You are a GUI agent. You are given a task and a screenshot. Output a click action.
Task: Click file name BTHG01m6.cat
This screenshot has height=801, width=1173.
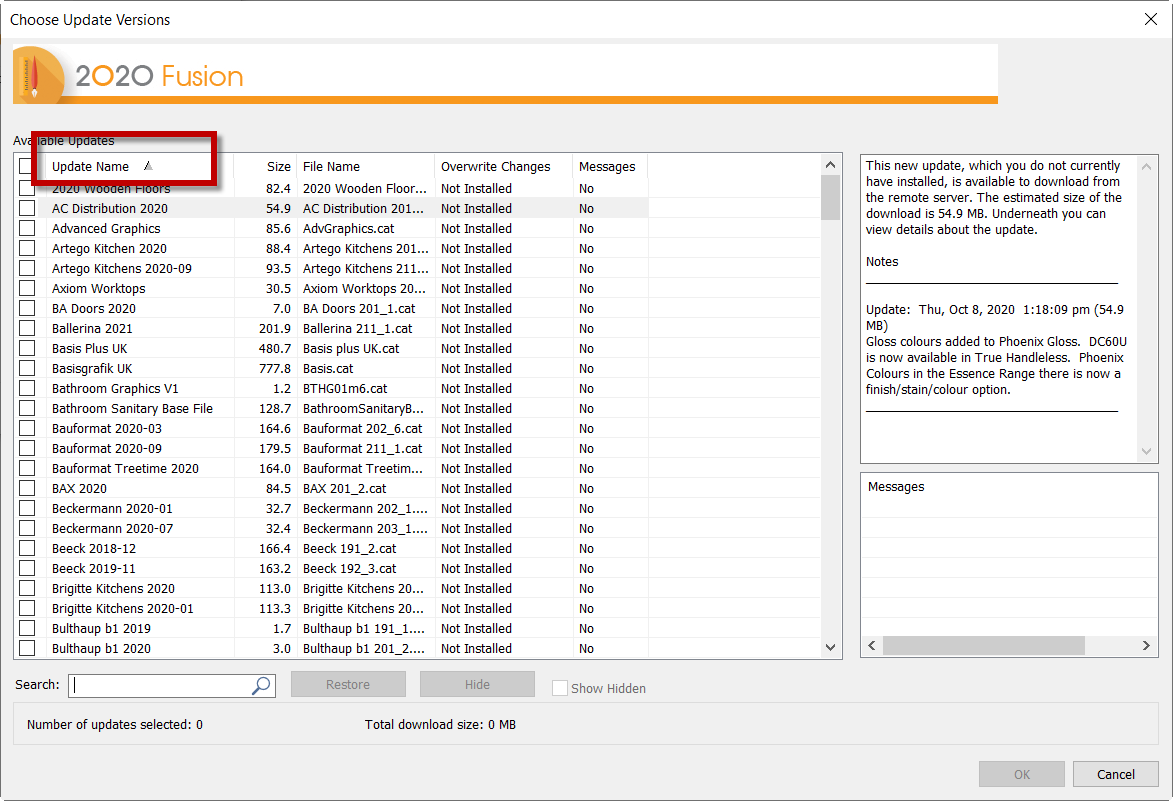[345, 388]
